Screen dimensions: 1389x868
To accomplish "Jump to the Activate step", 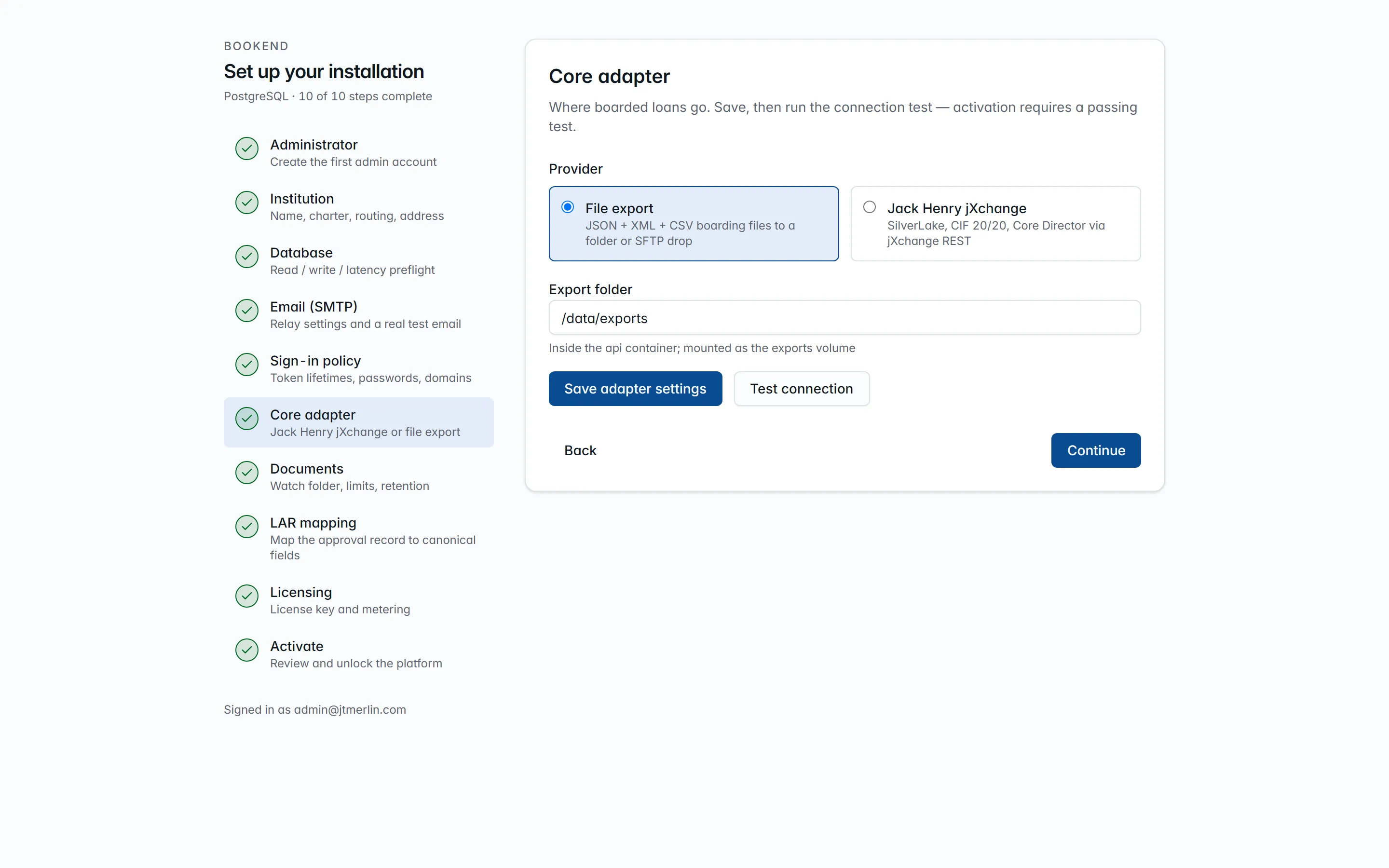I will 359,654.
